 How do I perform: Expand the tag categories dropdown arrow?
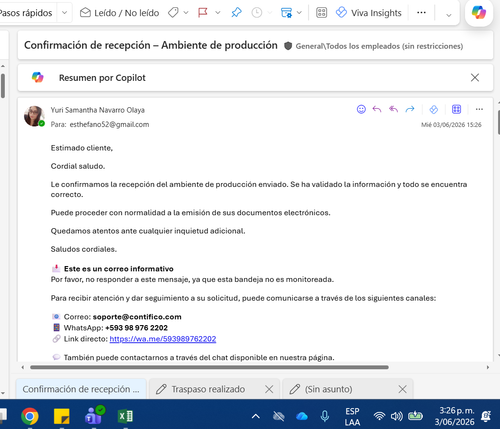coord(186,13)
